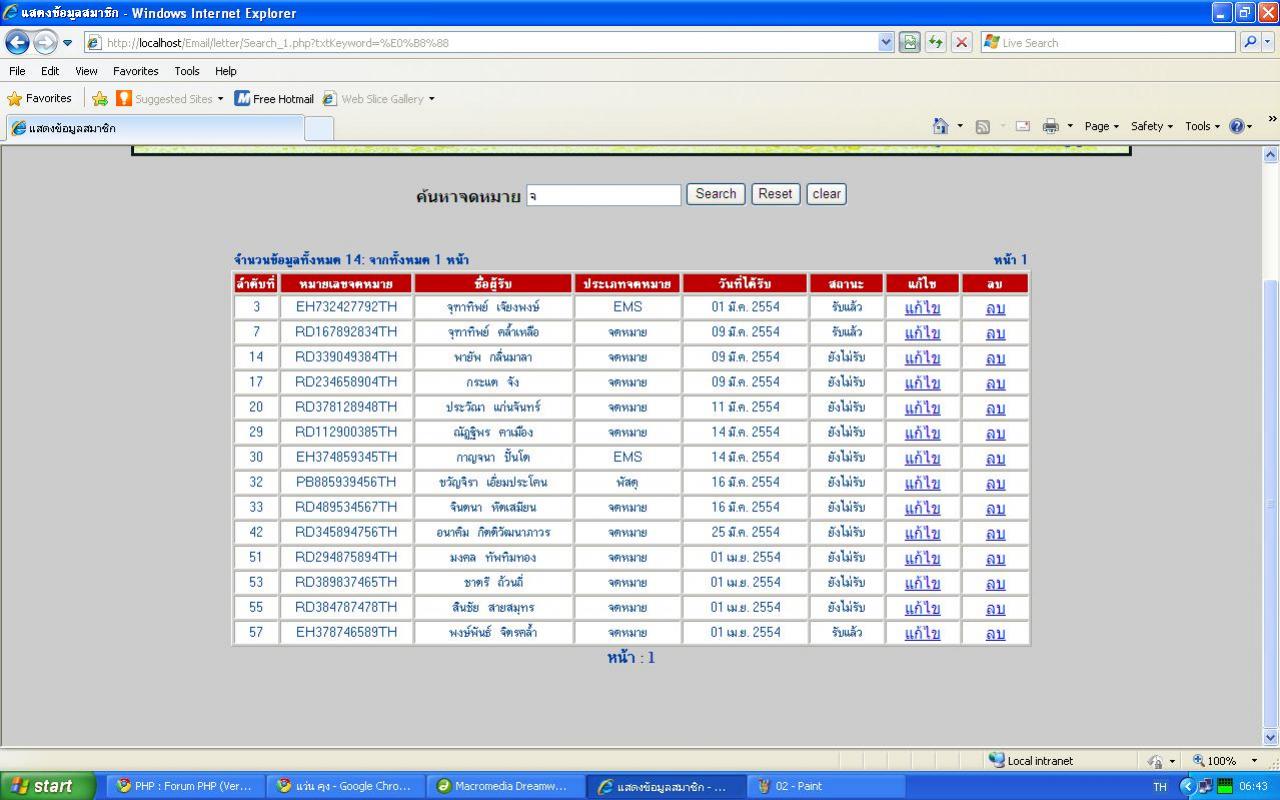Open Suggested Sites
Viewport: 1280px width, 800px height.
click(x=170, y=99)
